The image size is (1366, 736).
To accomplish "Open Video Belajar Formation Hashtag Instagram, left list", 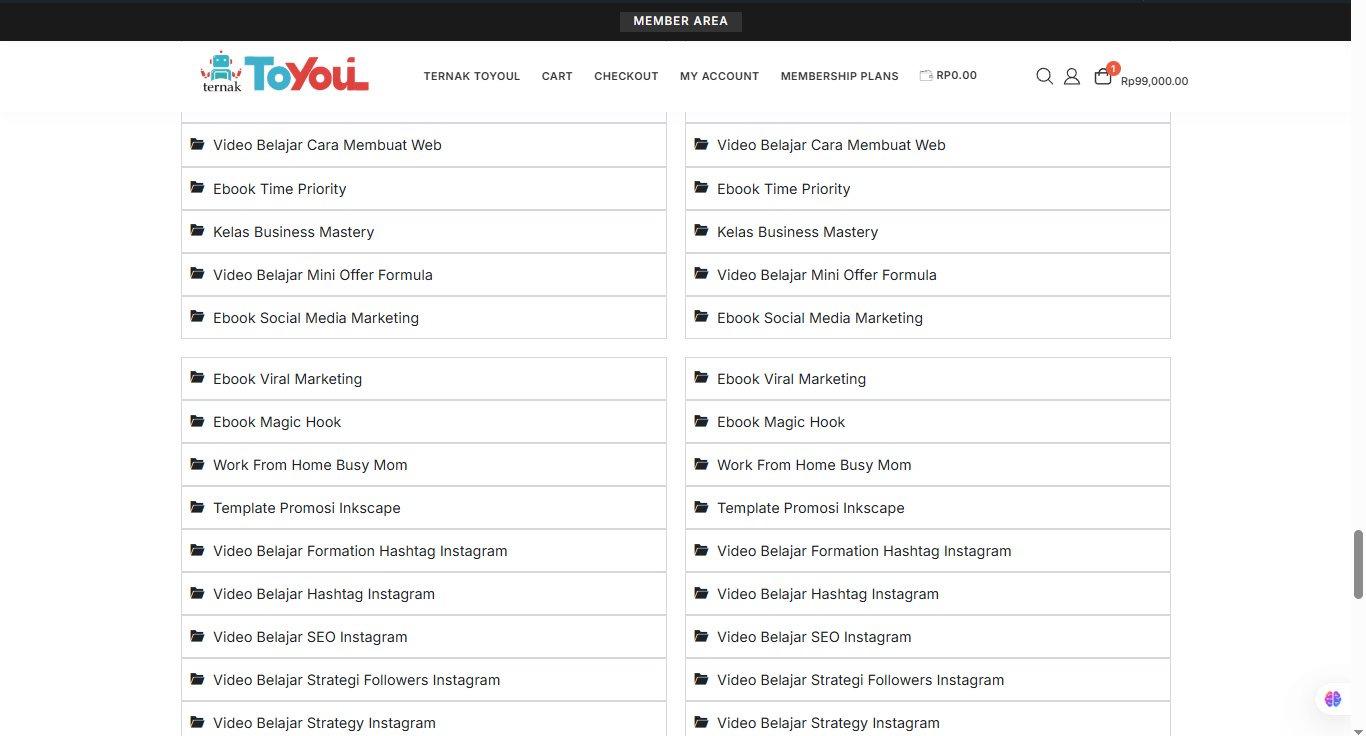I will 360,551.
